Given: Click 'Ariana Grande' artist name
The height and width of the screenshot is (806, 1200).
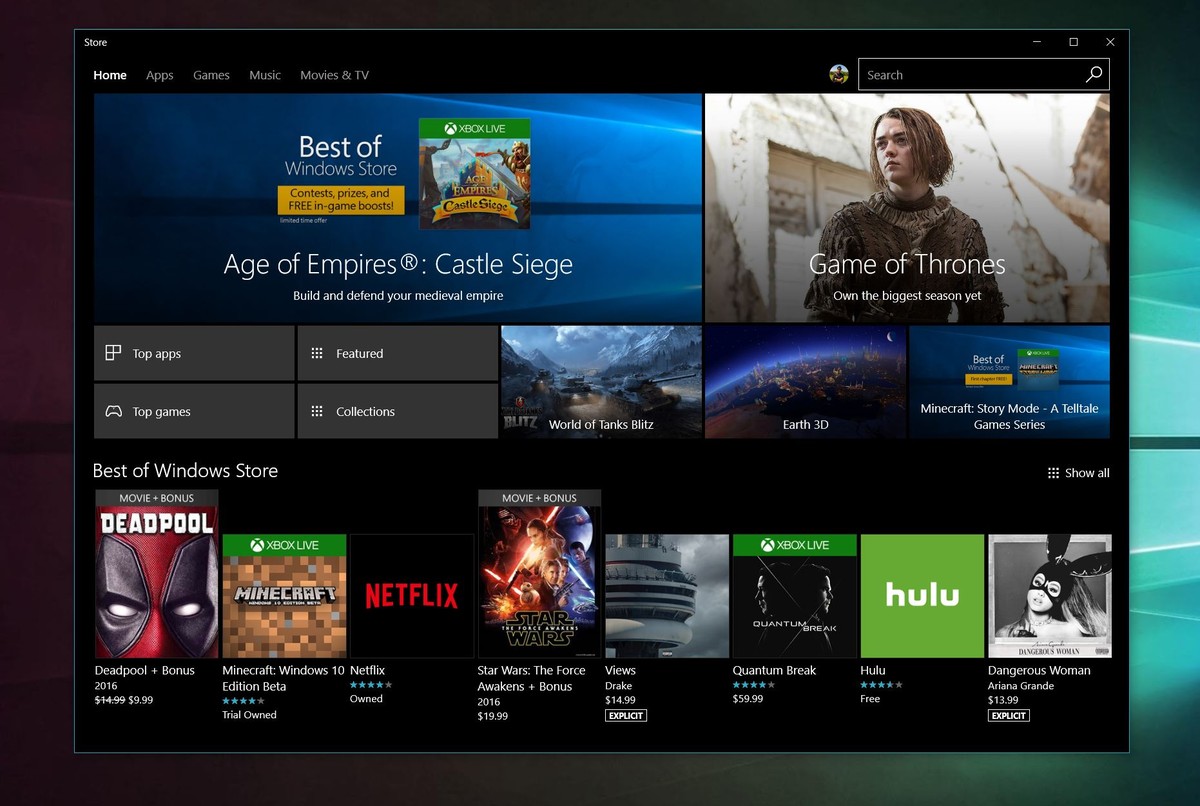Looking at the screenshot, I should coord(1021,686).
